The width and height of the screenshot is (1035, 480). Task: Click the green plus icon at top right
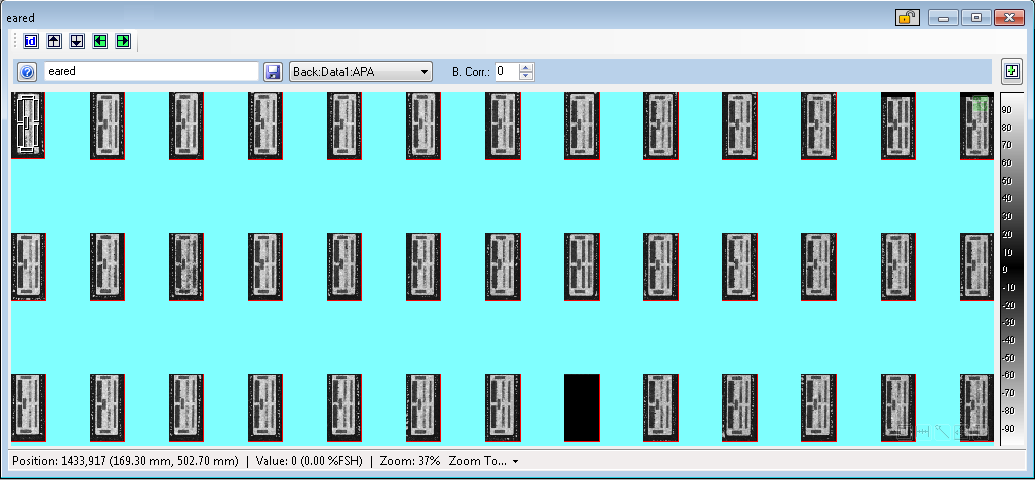click(1012, 71)
